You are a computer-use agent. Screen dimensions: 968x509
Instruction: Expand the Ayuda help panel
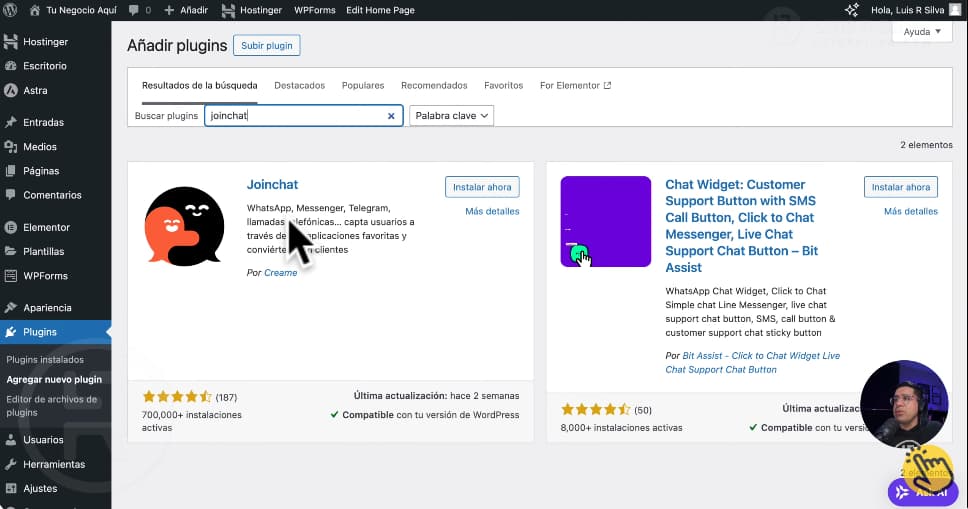point(922,32)
